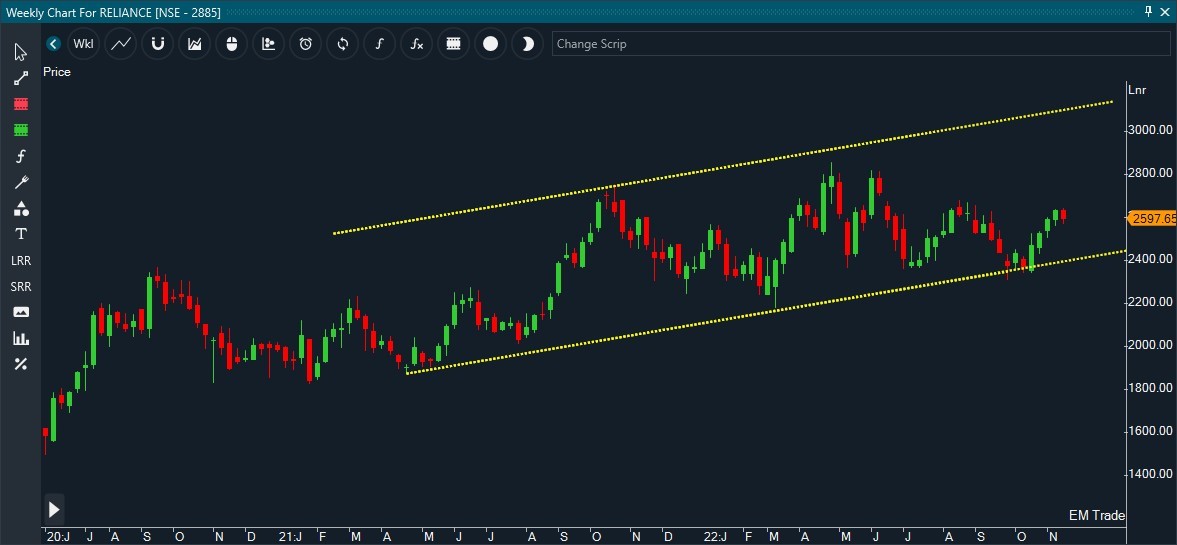Refresh the chart data
Image resolution: width=1177 pixels, height=545 pixels.
point(342,44)
